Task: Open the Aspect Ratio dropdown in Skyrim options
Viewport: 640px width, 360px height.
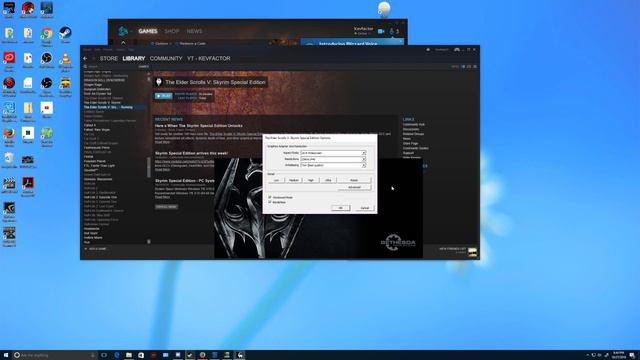Action: [x=333, y=153]
